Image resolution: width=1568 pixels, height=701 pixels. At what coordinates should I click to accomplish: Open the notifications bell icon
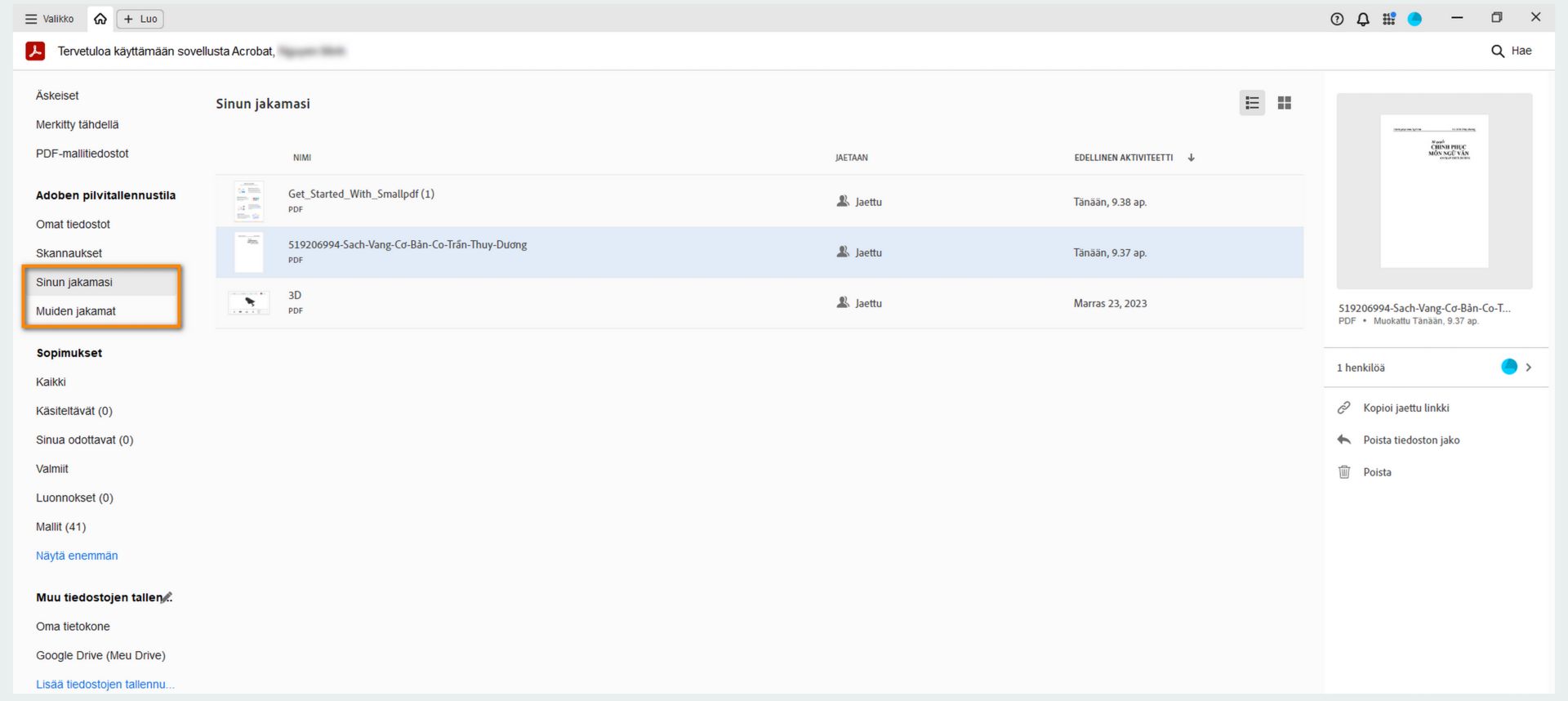(1363, 19)
